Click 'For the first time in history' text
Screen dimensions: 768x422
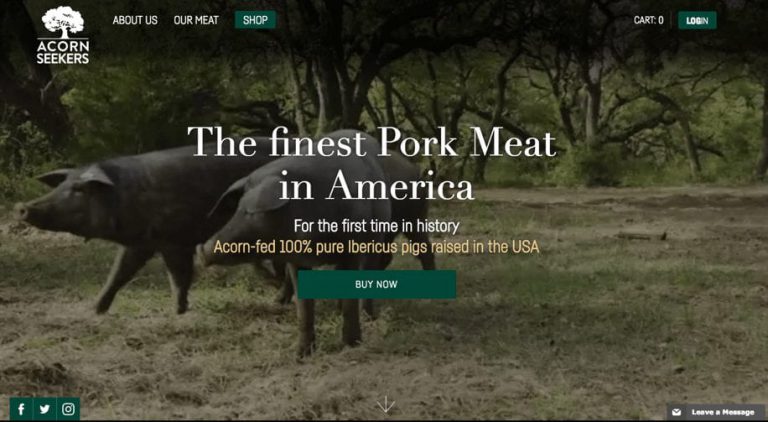click(x=376, y=226)
